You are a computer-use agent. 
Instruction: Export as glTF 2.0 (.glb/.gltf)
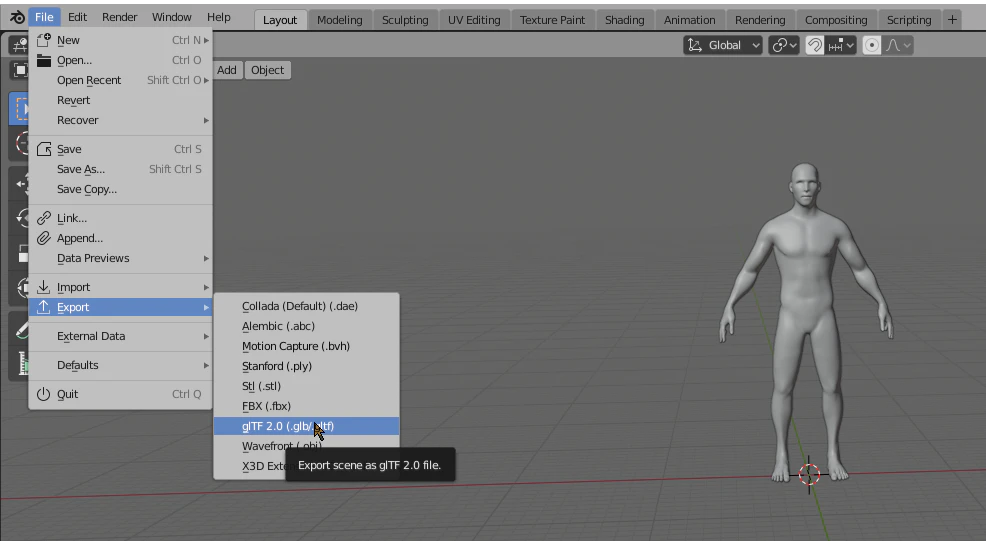point(306,427)
